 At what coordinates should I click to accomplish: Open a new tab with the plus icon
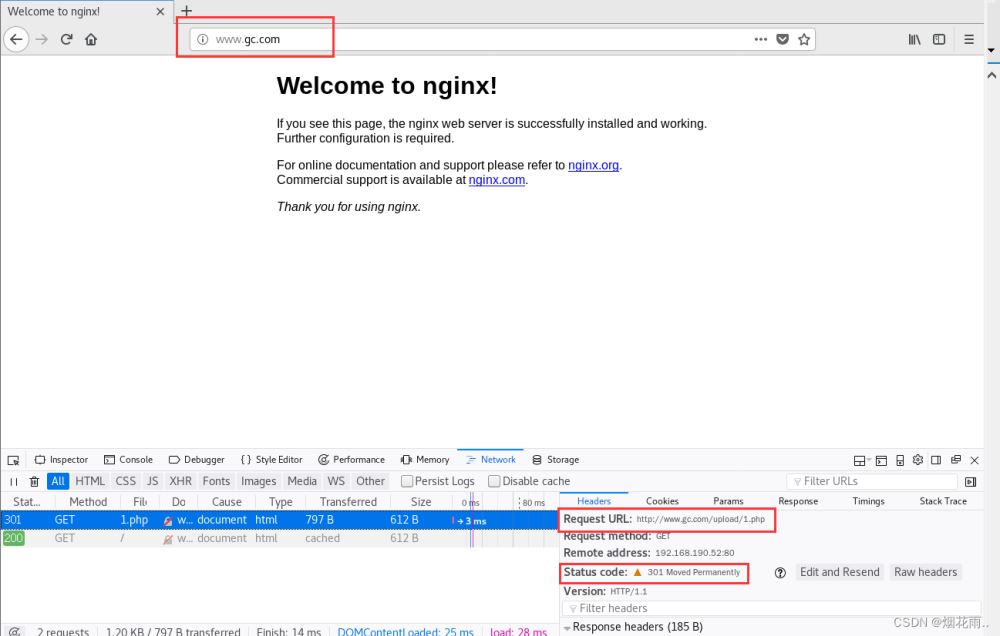tap(186, 11)
